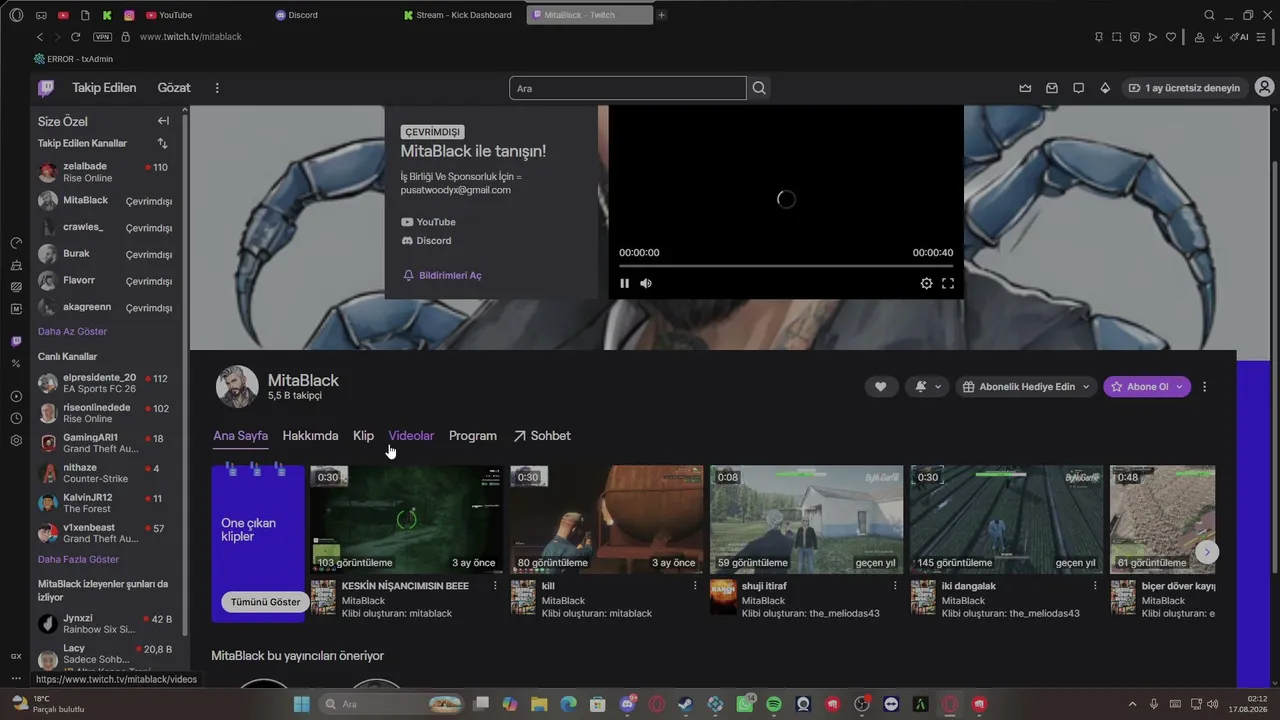
Task: Open Spotify from the taskbar
Action: 774,704
